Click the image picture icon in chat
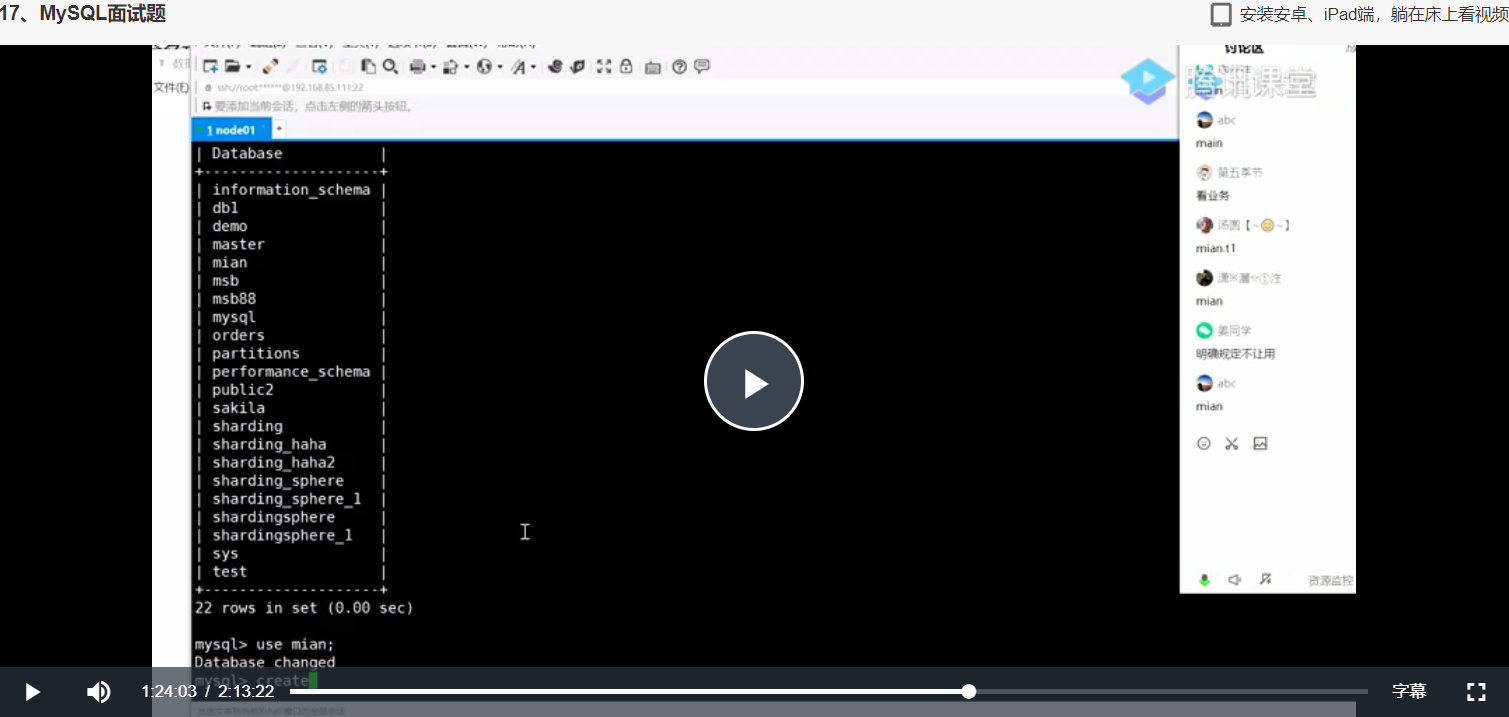The image size is (1509, 717). coord(1260,443)
